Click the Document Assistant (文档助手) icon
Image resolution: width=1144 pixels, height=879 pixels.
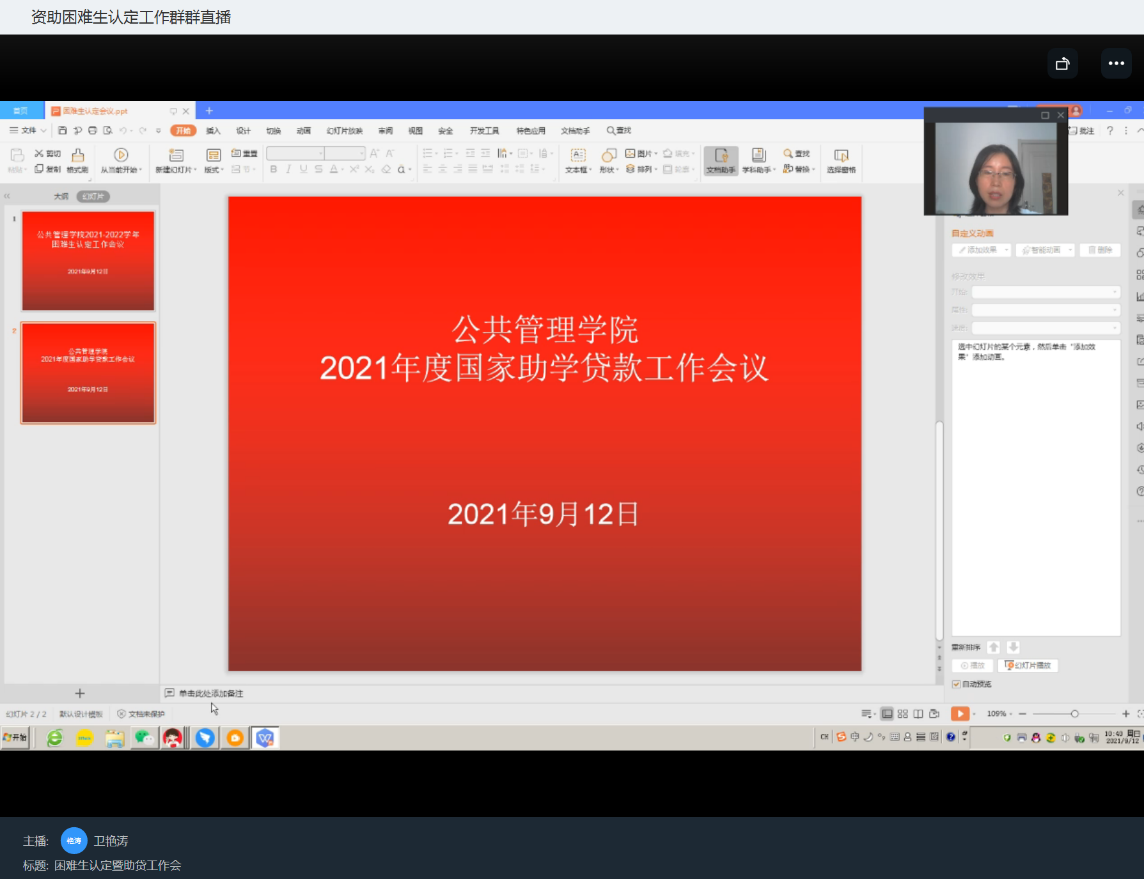(721, 155)
